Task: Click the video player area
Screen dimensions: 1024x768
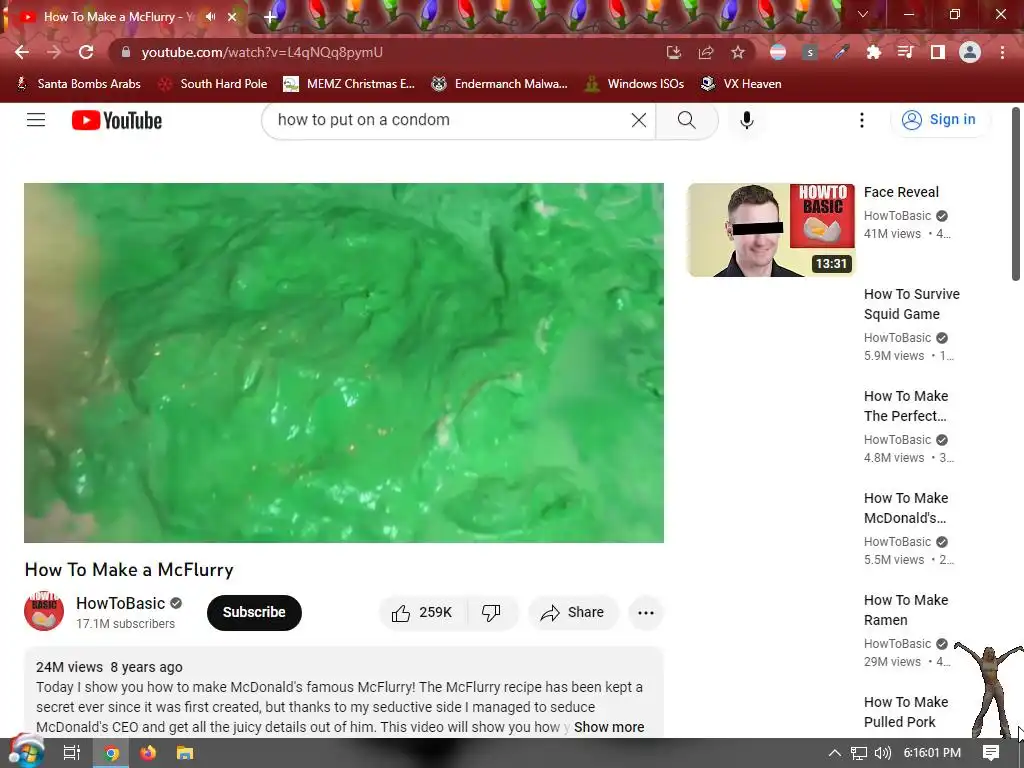Action: [x=344, y=362]
